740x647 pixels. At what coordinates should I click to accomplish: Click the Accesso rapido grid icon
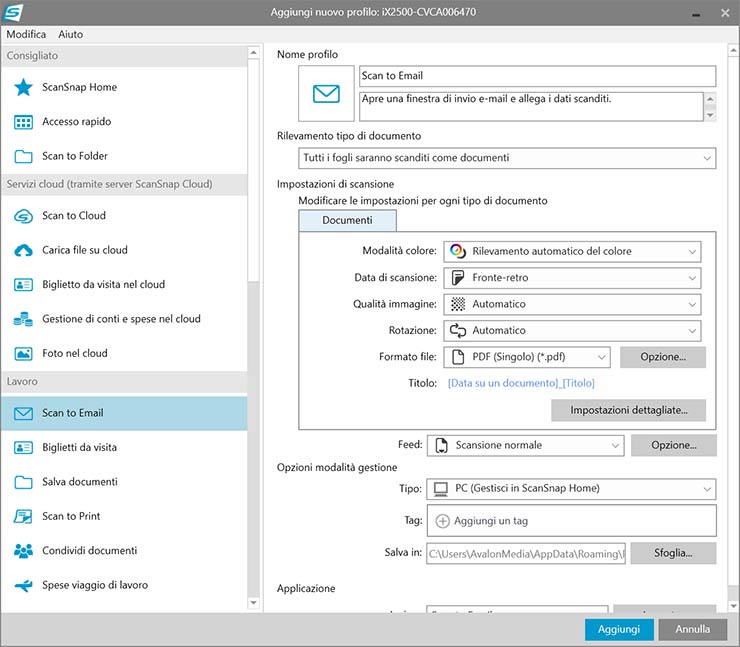coord(23,122)
